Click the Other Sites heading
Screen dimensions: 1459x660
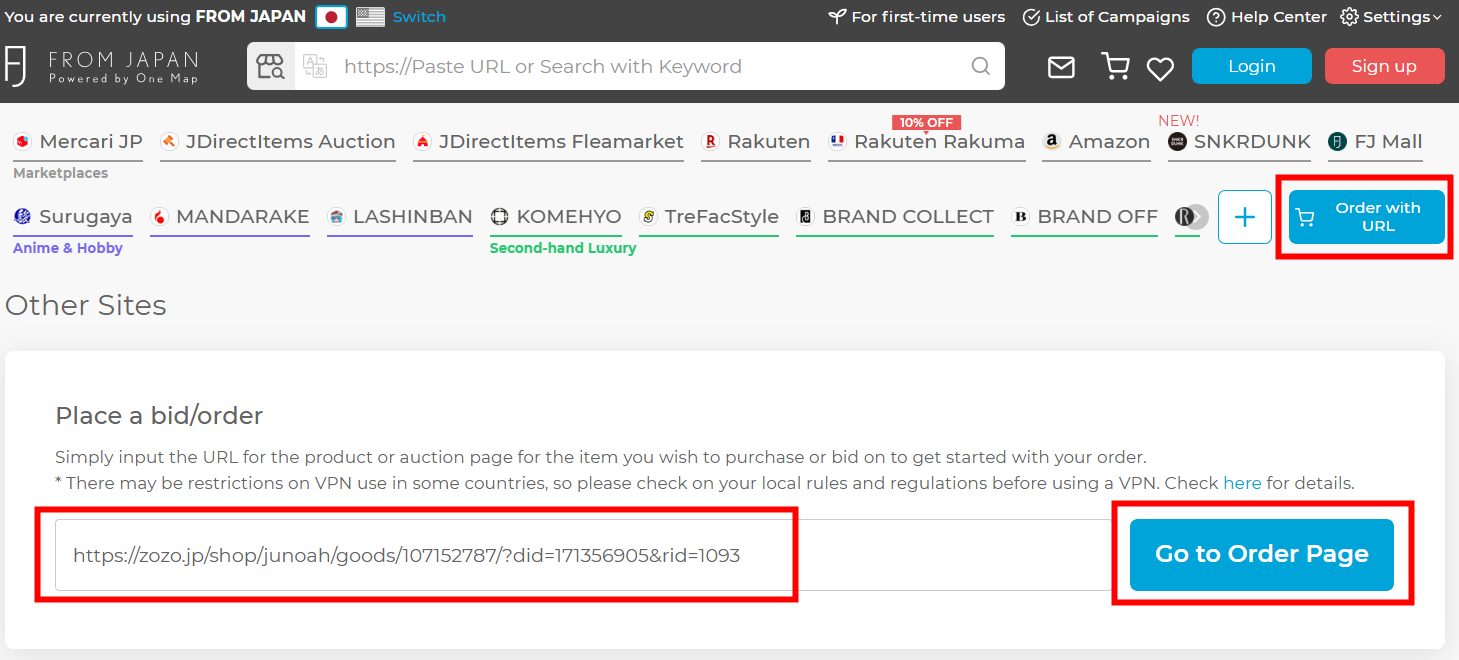pyautogui.click(x=86, y=305)
